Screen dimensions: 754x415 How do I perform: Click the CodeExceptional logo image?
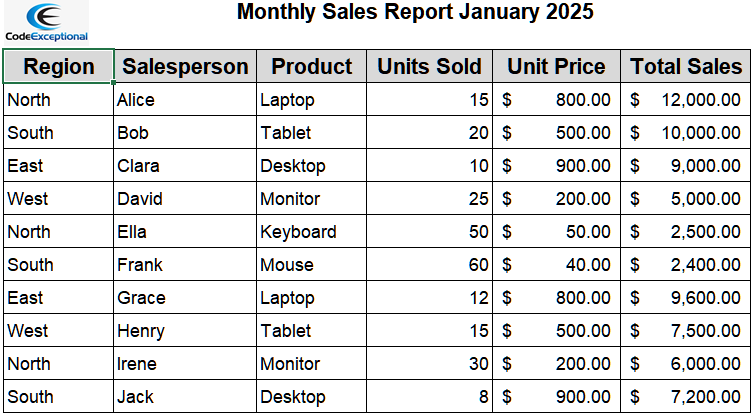[45, 23]
